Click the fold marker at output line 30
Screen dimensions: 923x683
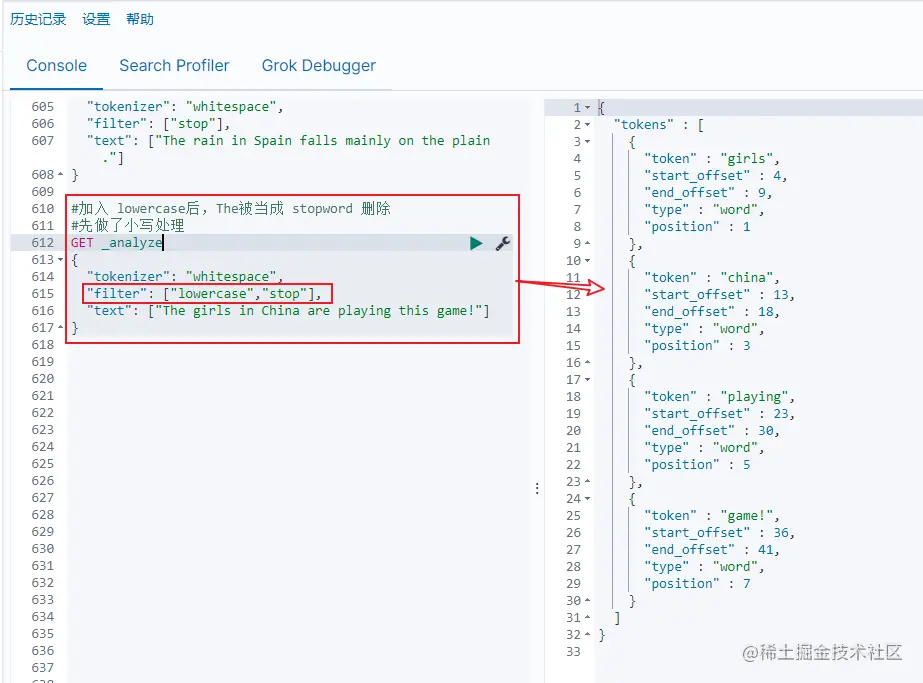coord(587,601)
